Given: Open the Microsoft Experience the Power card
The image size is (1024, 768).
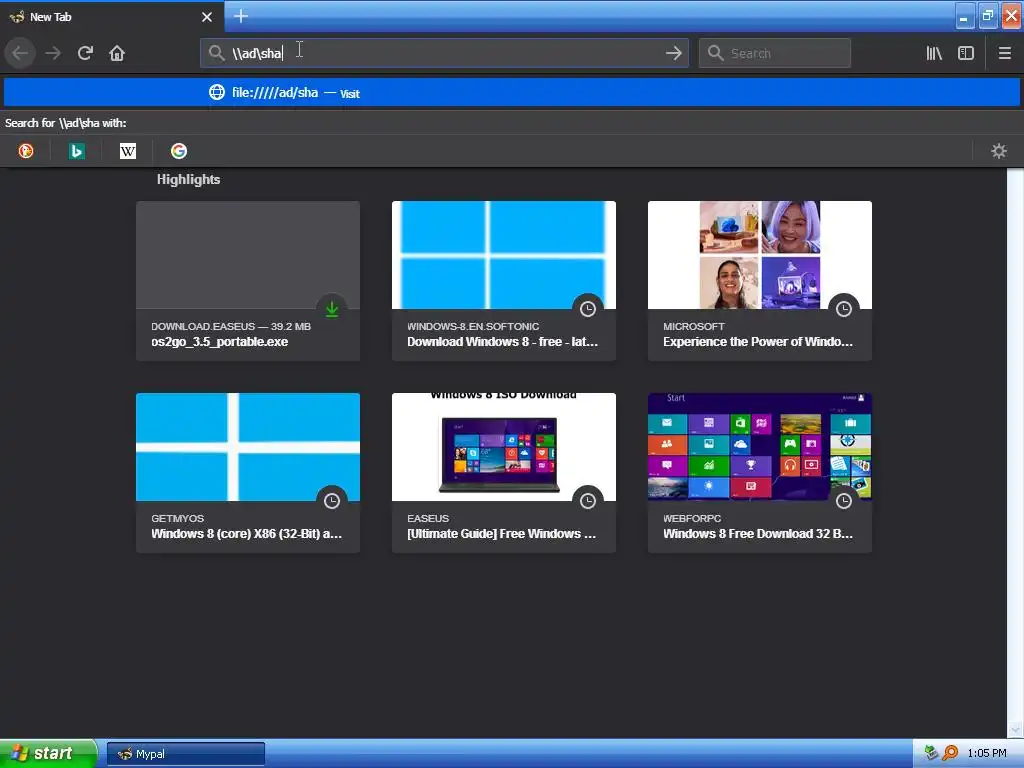Looking at the screenshot, I should [760, 281].
